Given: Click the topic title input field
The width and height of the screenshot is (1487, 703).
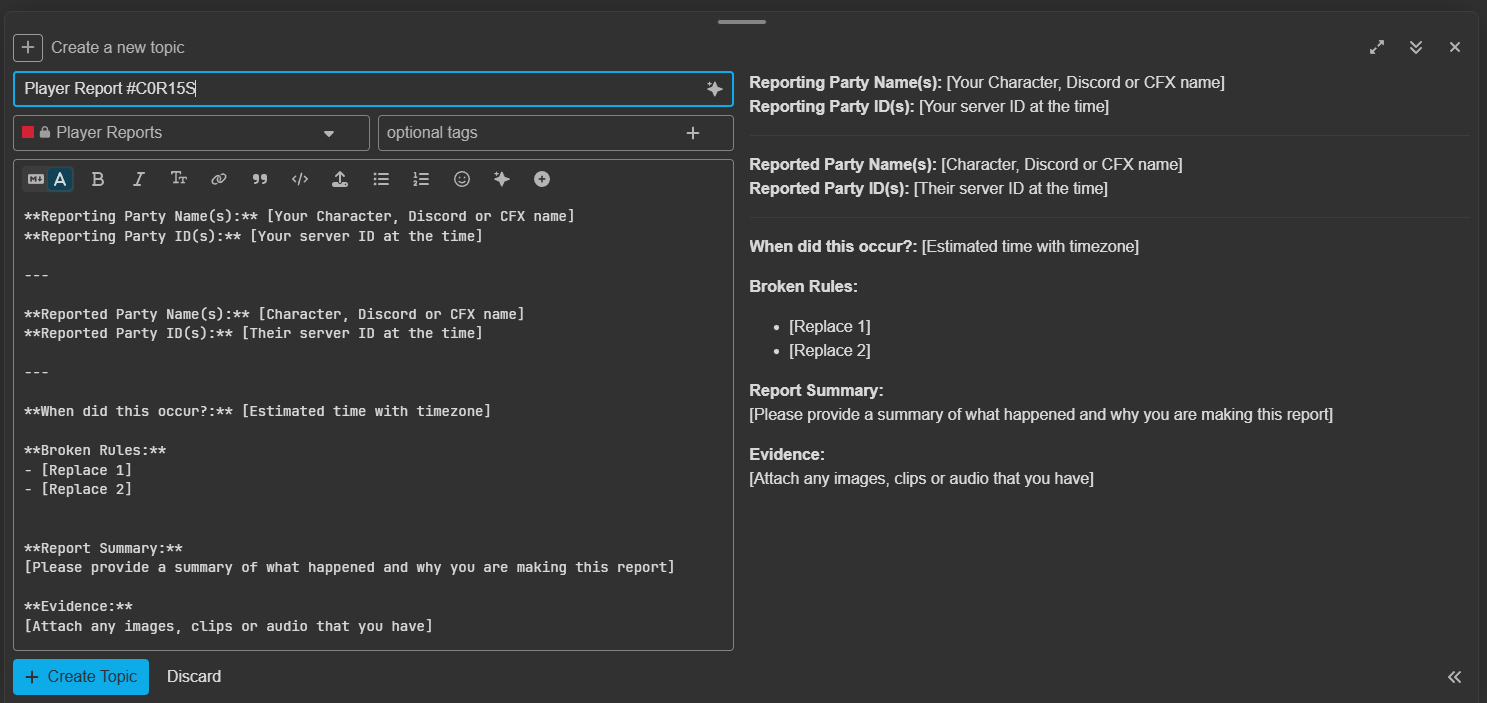Looking at the screenshot, I should click(360, 89).
